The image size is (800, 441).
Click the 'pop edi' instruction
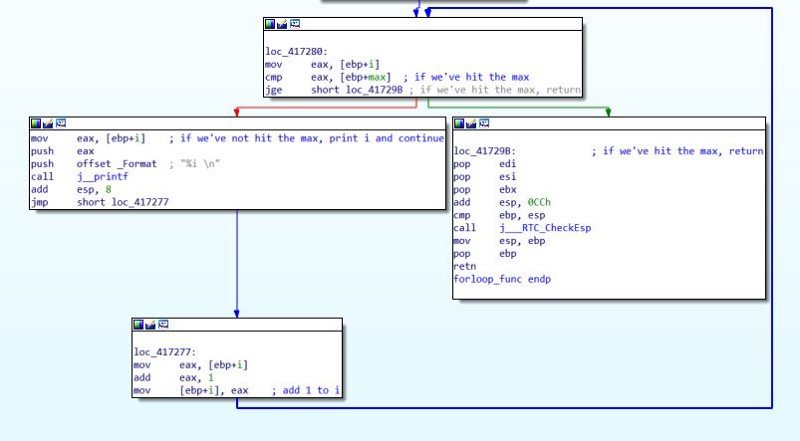pos(485,164)
